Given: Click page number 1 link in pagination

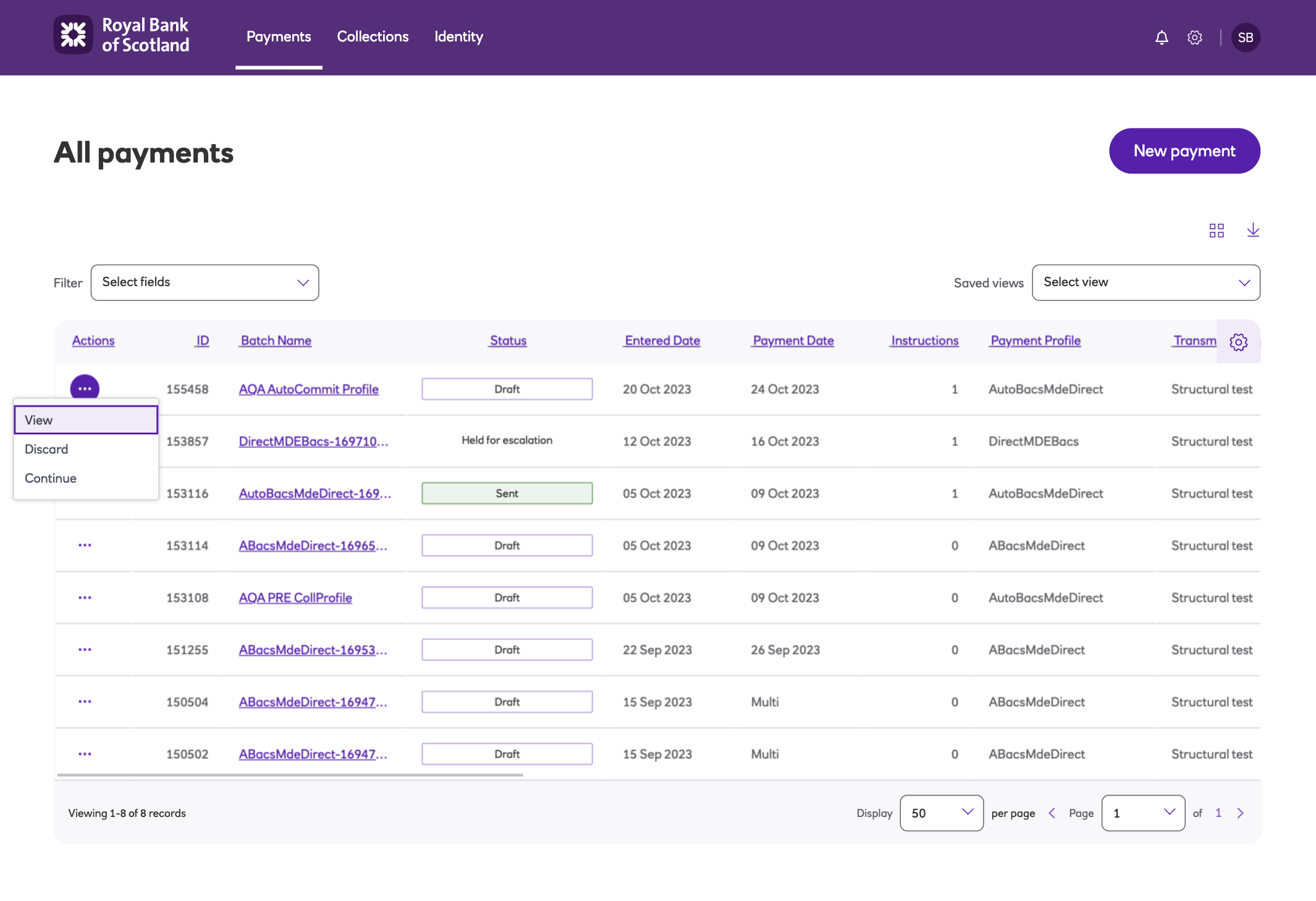Looking at the screenshot, I should coord(1218,813).
